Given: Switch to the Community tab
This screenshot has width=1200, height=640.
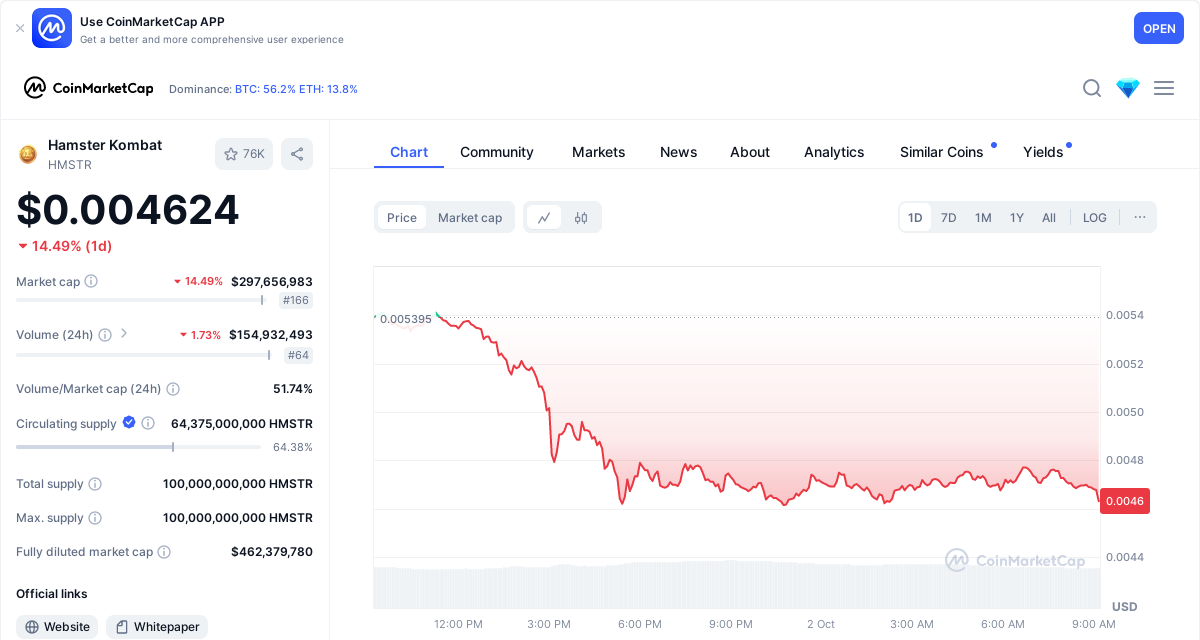Looking at the screenshot, I should 497,152.
